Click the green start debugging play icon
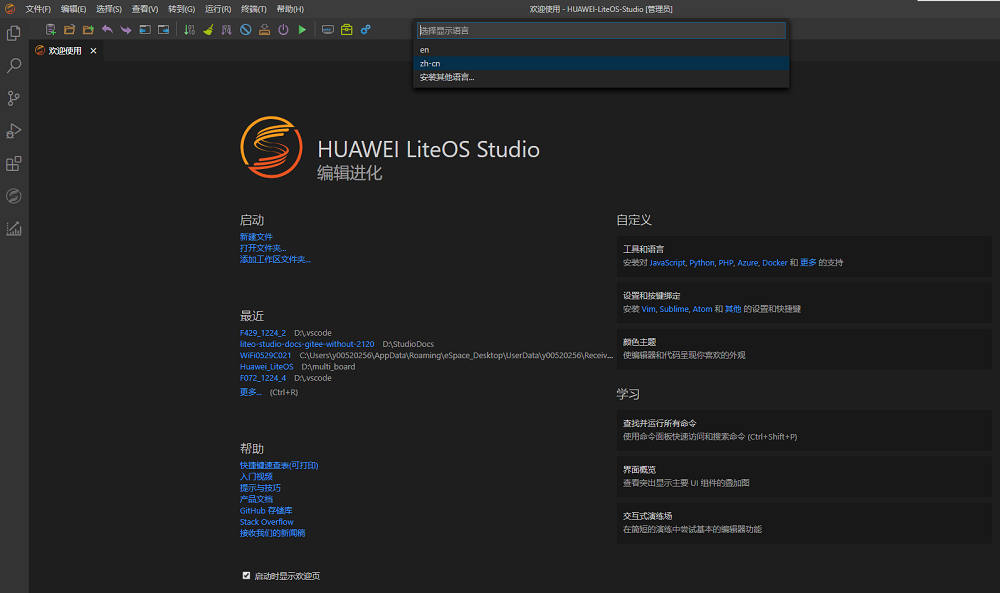Screen dimensions: 1000x593 click(x=302, y=29)
